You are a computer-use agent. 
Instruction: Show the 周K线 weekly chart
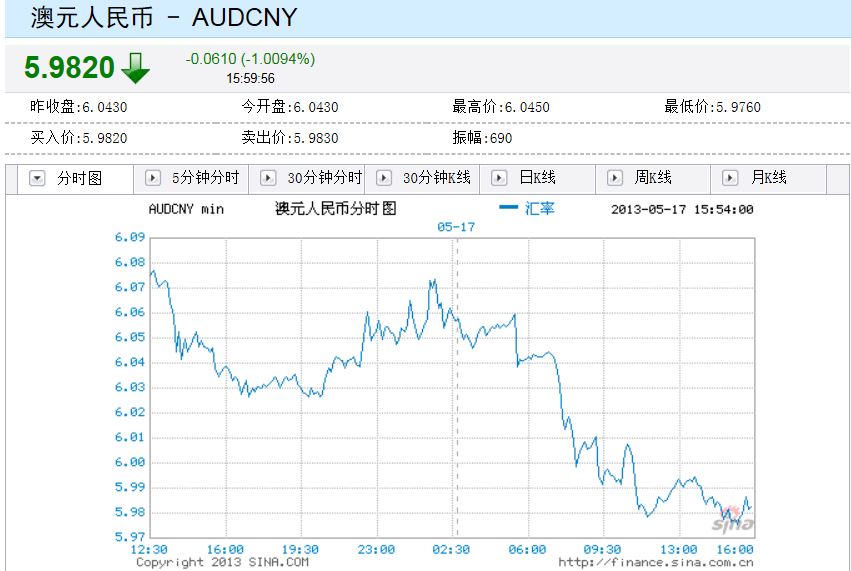click(653, 179)
